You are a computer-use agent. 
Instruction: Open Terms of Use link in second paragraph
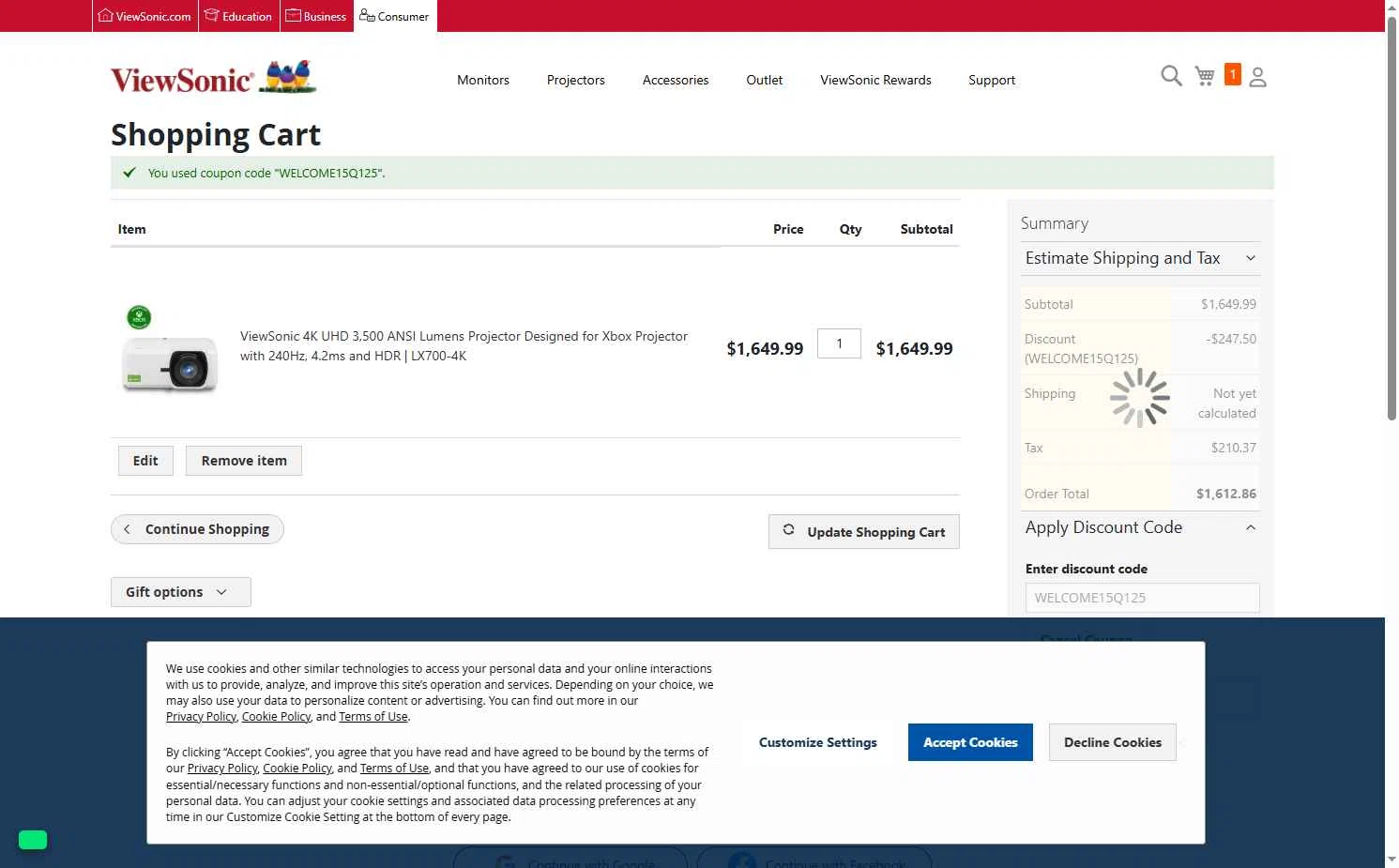(394, 769)
